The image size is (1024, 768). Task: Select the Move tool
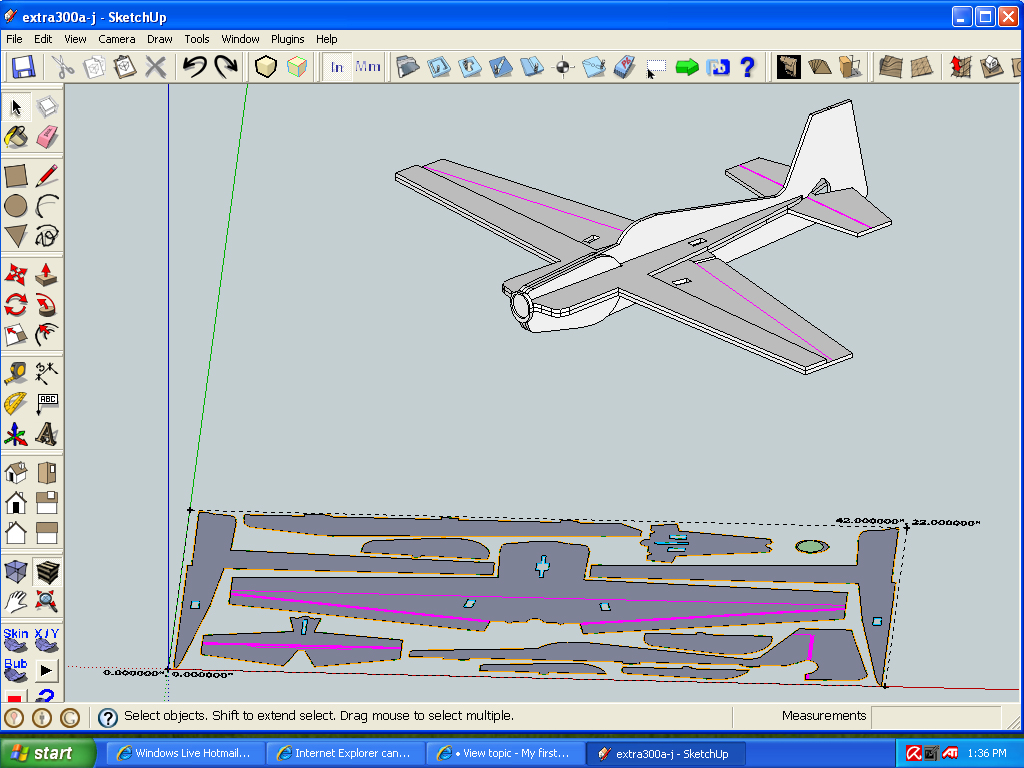[x=16, y=274]
